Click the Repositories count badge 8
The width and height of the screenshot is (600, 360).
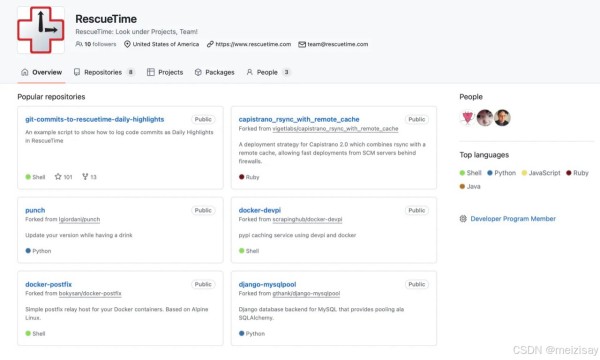(x=130, y=72)
